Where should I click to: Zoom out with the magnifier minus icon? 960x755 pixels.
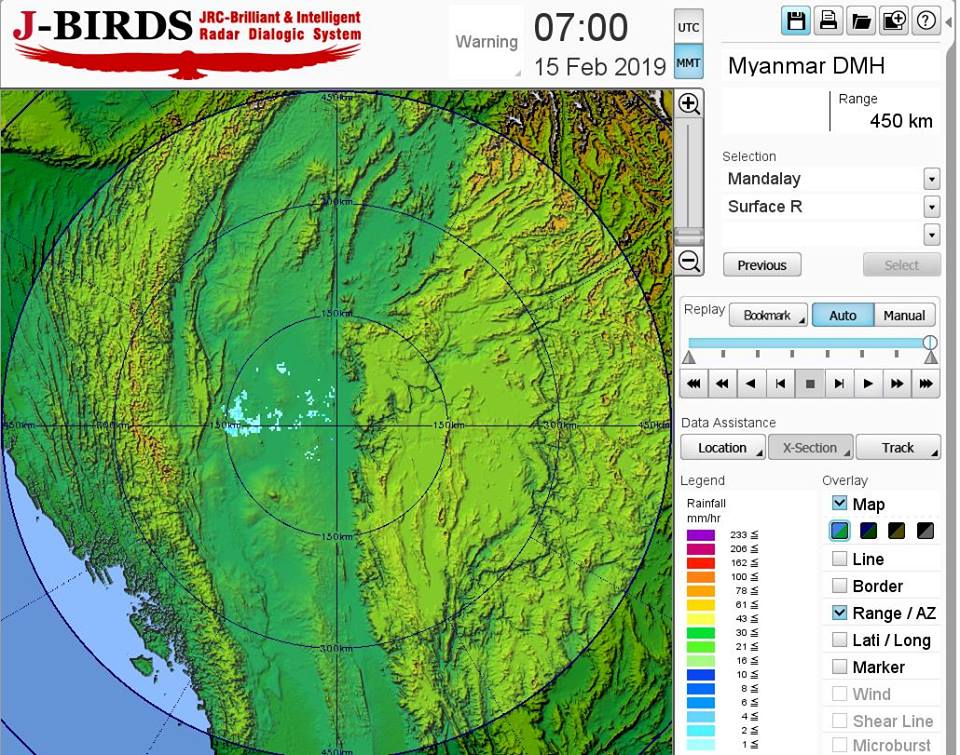click(x=689, y=262)
